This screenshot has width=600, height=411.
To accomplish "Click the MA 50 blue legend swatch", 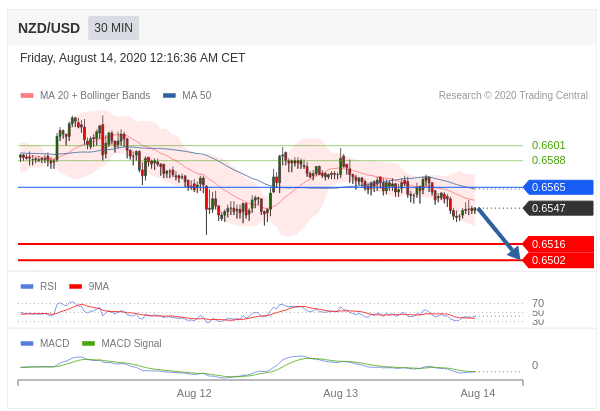I will coord(169,95).
